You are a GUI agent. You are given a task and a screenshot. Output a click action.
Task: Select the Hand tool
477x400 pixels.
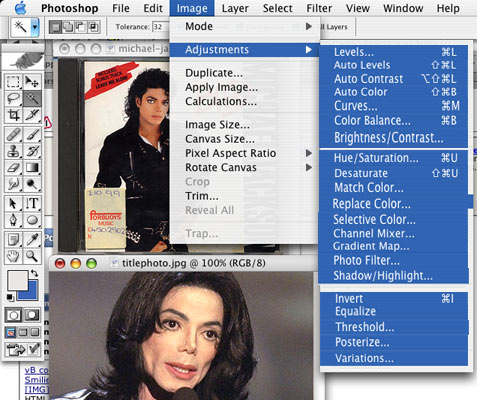click(x=13, y=256)
